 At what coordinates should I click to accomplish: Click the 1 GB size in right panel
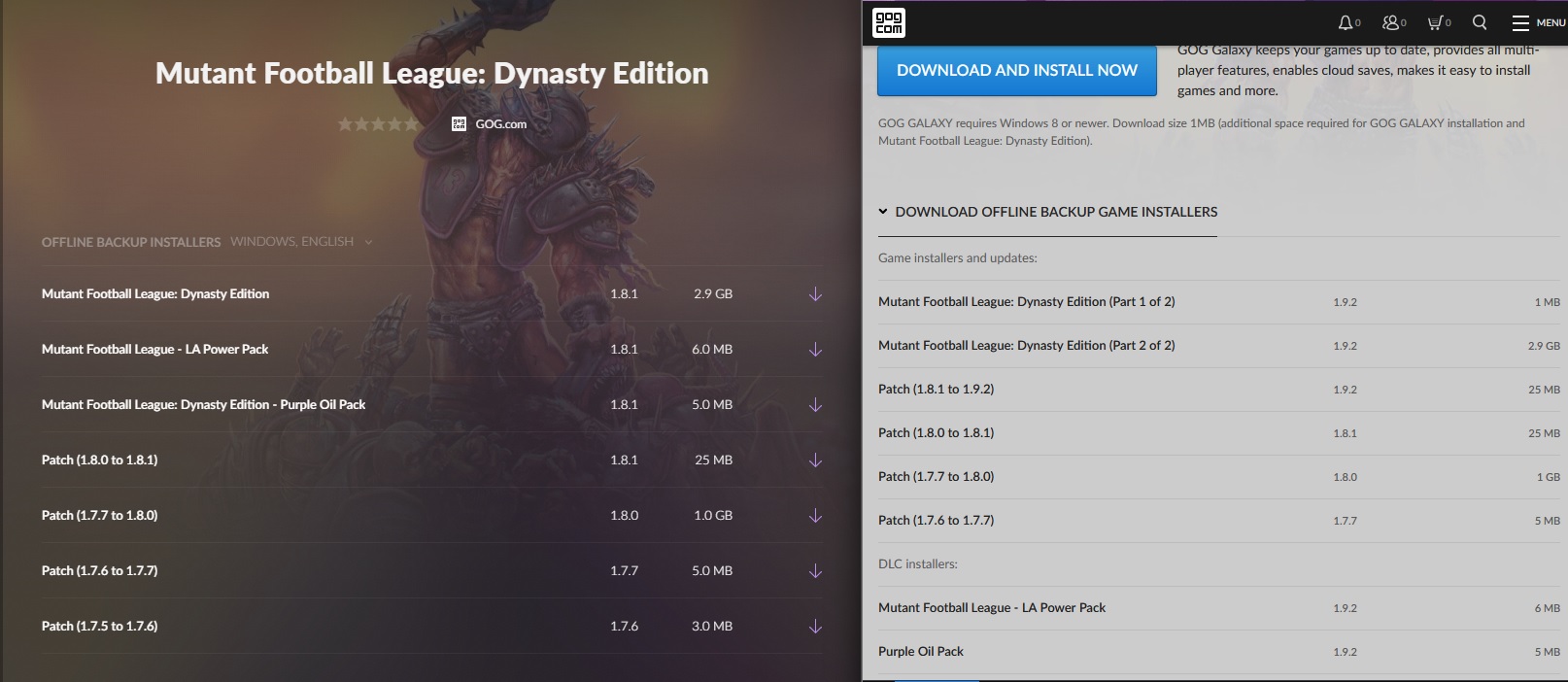[x=1549, y=478]
